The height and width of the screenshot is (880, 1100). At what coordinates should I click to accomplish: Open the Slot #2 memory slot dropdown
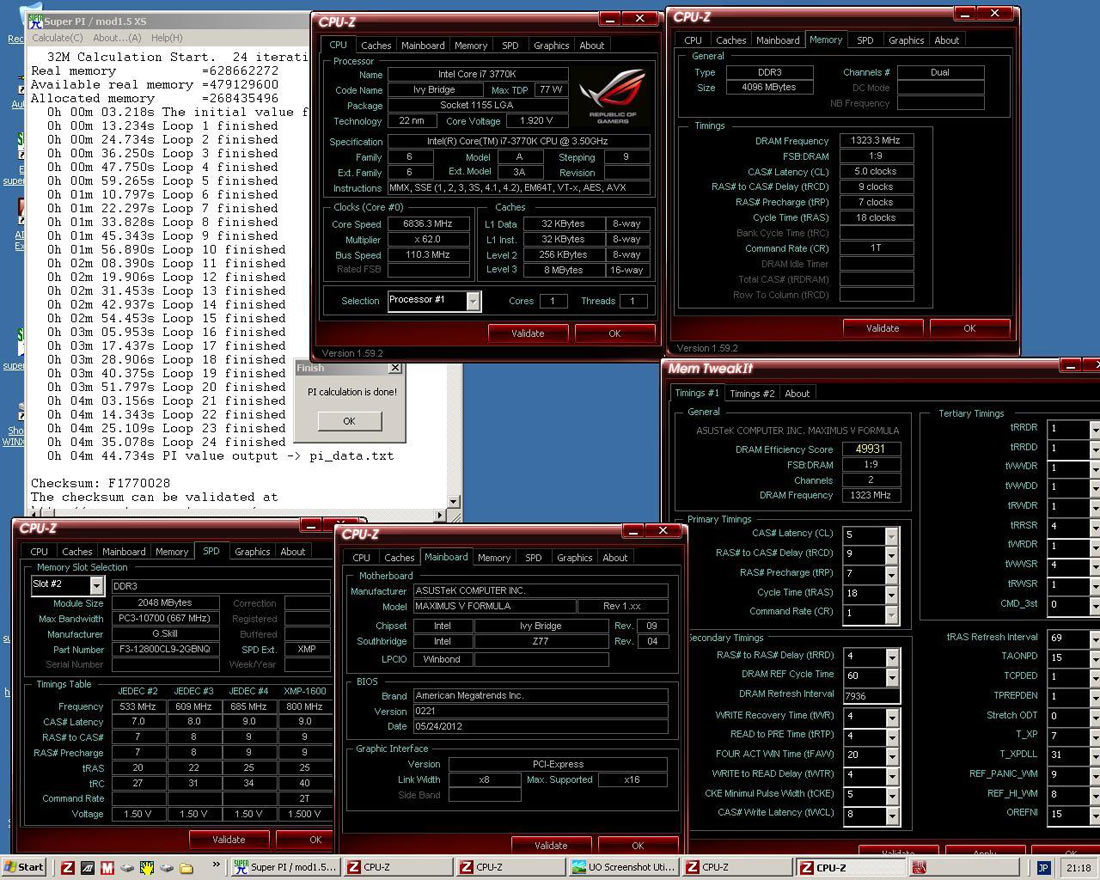pos(97,586)
